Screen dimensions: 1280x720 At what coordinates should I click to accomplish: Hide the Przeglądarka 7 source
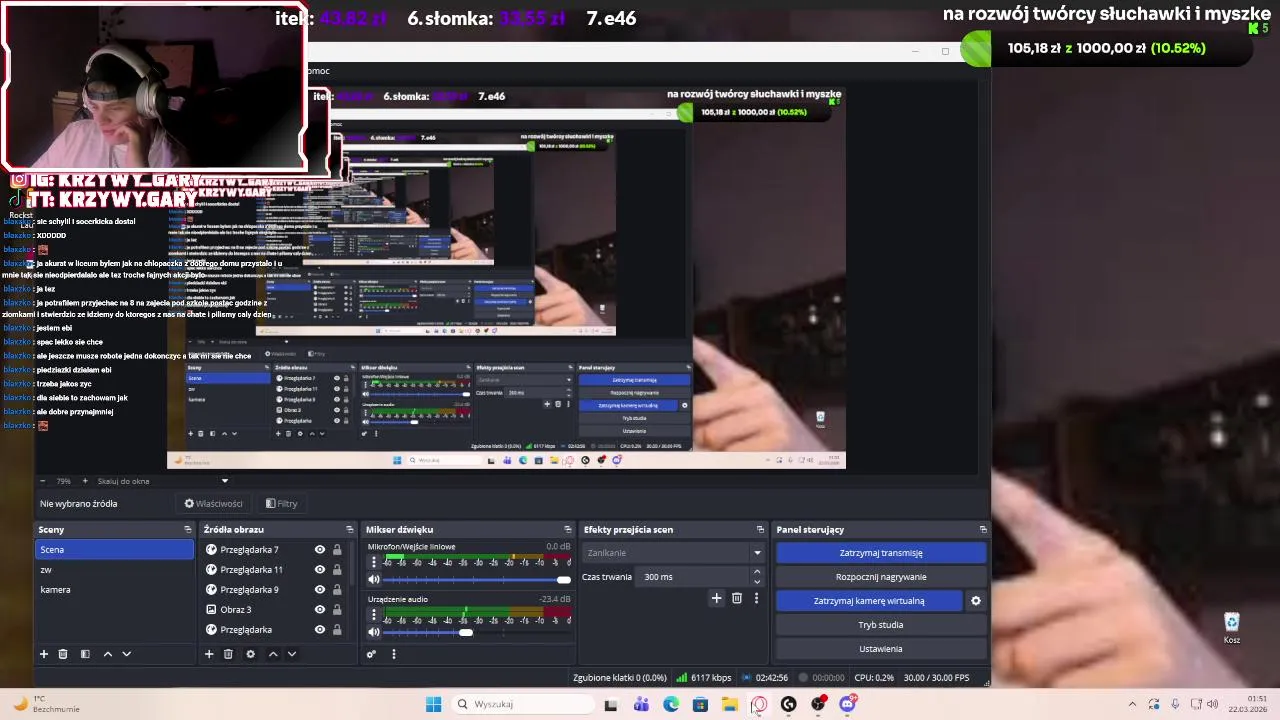tap(320, 550)
